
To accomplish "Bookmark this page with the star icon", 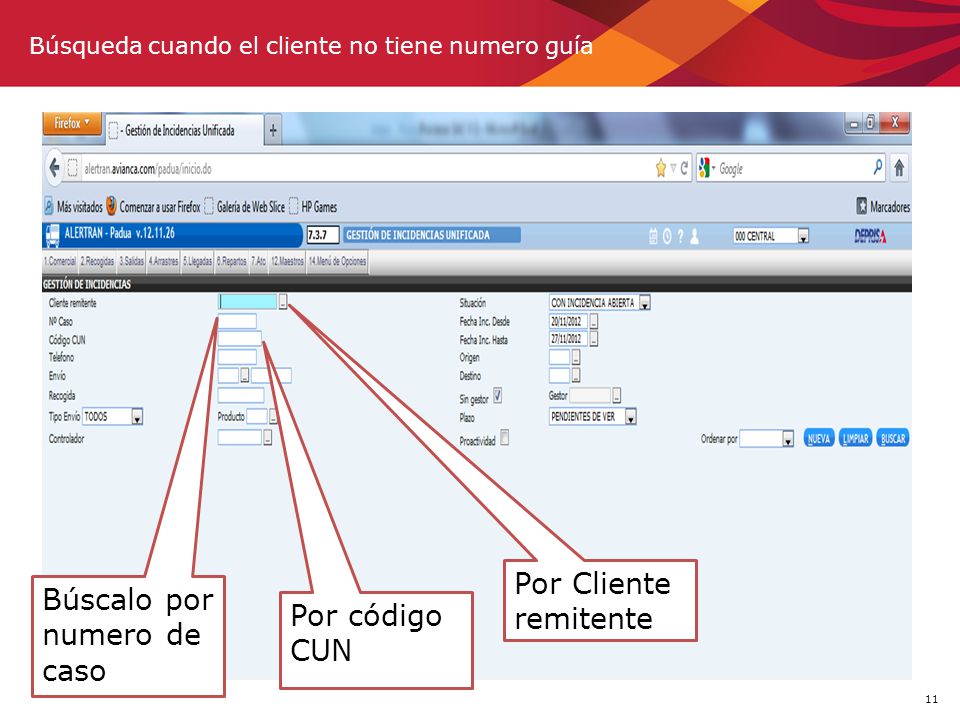I will click(661, 168).
